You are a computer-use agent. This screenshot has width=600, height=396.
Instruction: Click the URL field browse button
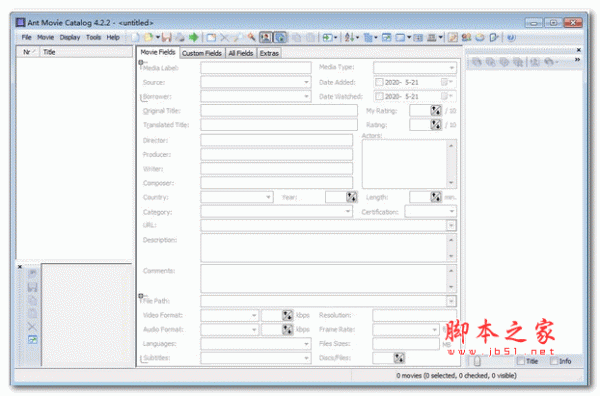[451, 225]
